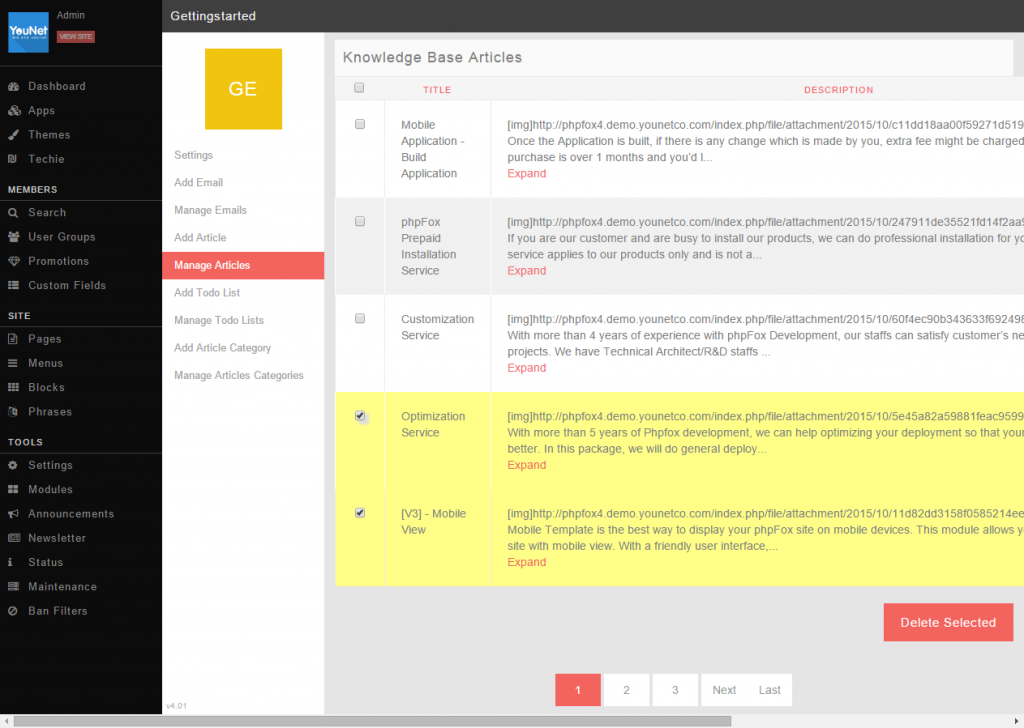Click the horizontal scrollbar thumb
This screenshot has height=728, width=1024.
pyautogui.click(x=372, y=721)
